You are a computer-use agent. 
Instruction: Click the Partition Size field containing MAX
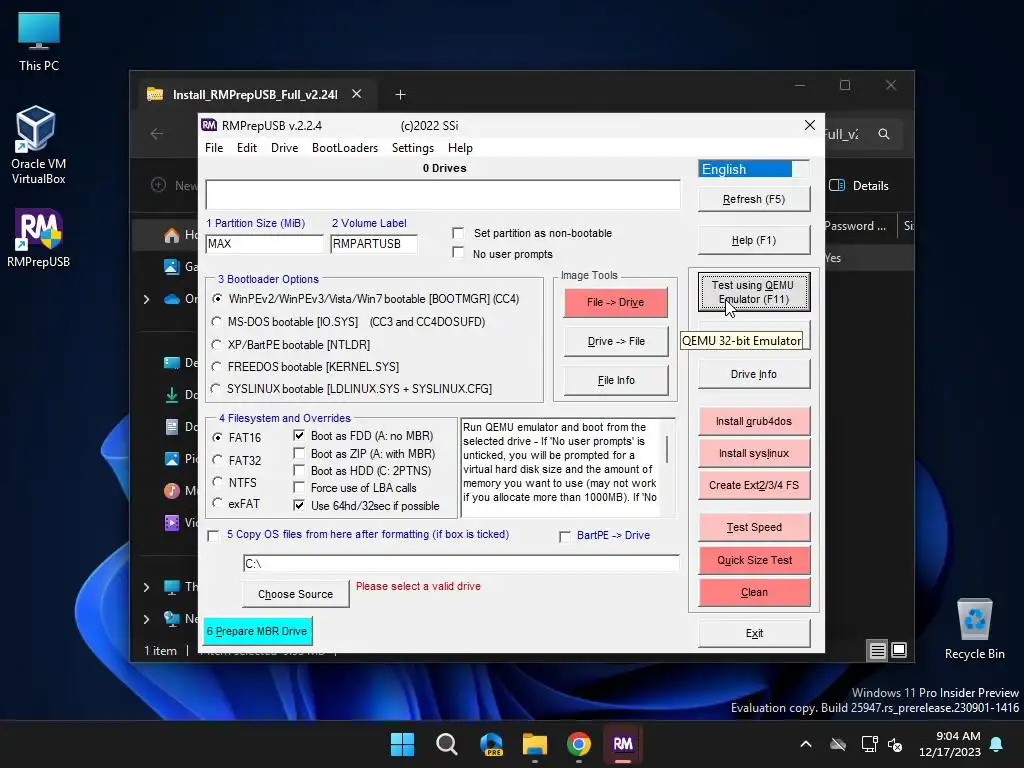(264, 244)
